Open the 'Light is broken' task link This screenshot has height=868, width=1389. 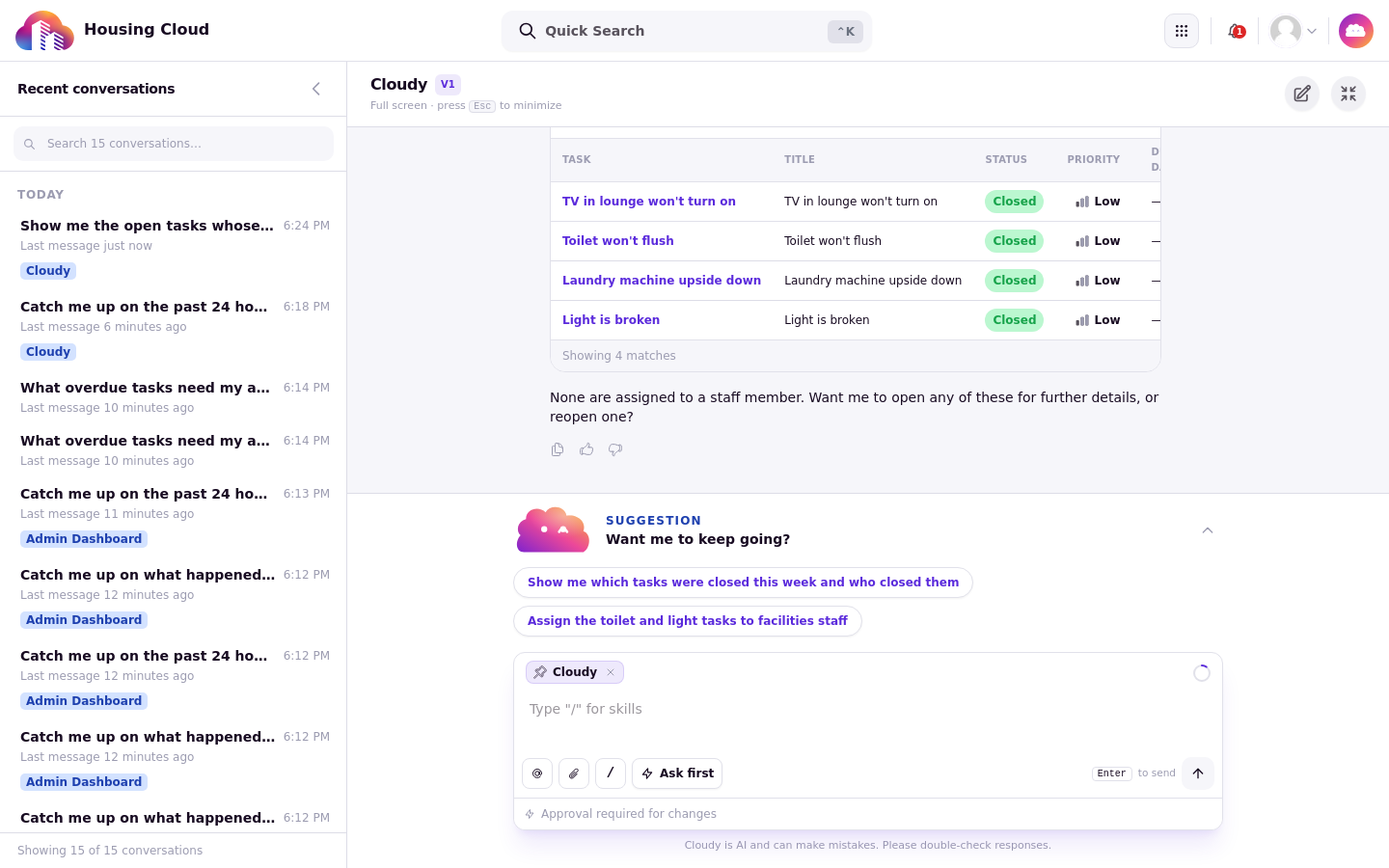coord(612,320)
